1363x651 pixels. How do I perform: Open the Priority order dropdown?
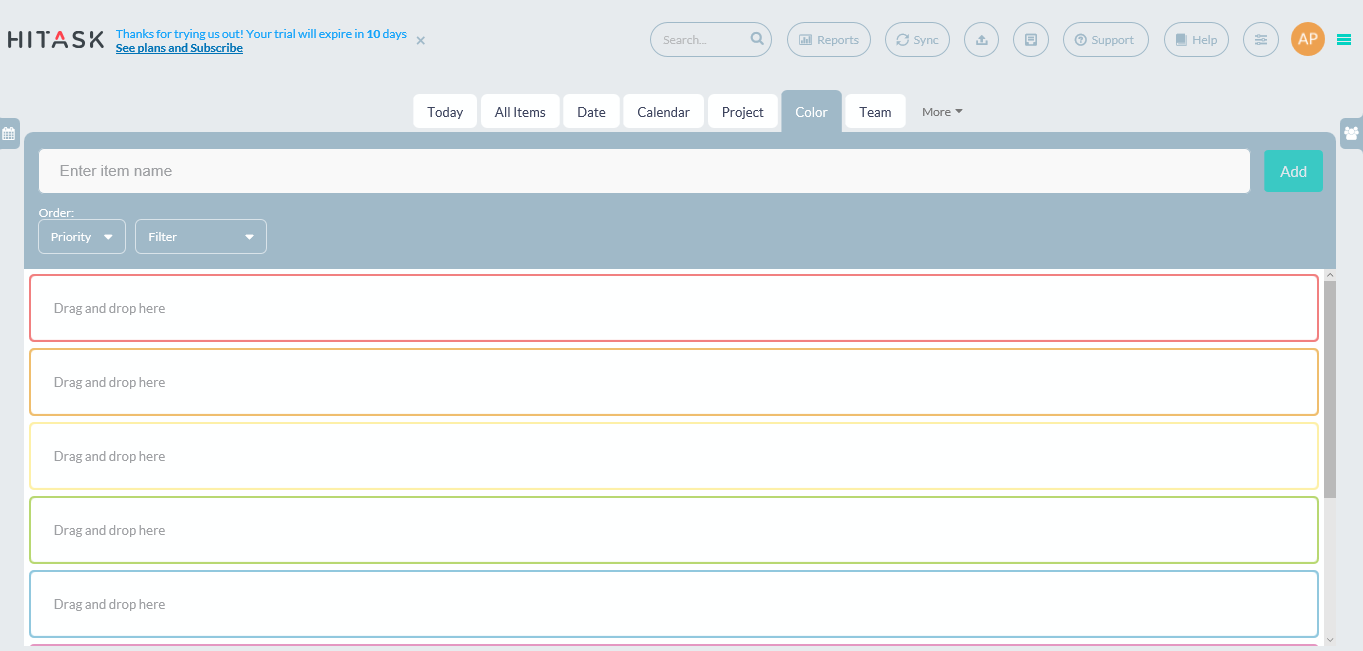(x=82, y=237)
